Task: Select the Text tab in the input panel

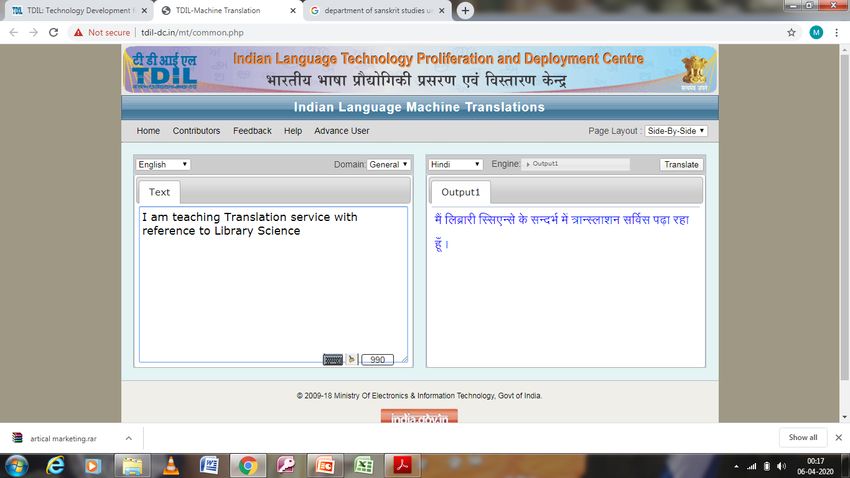Action: tap(159, 192)
